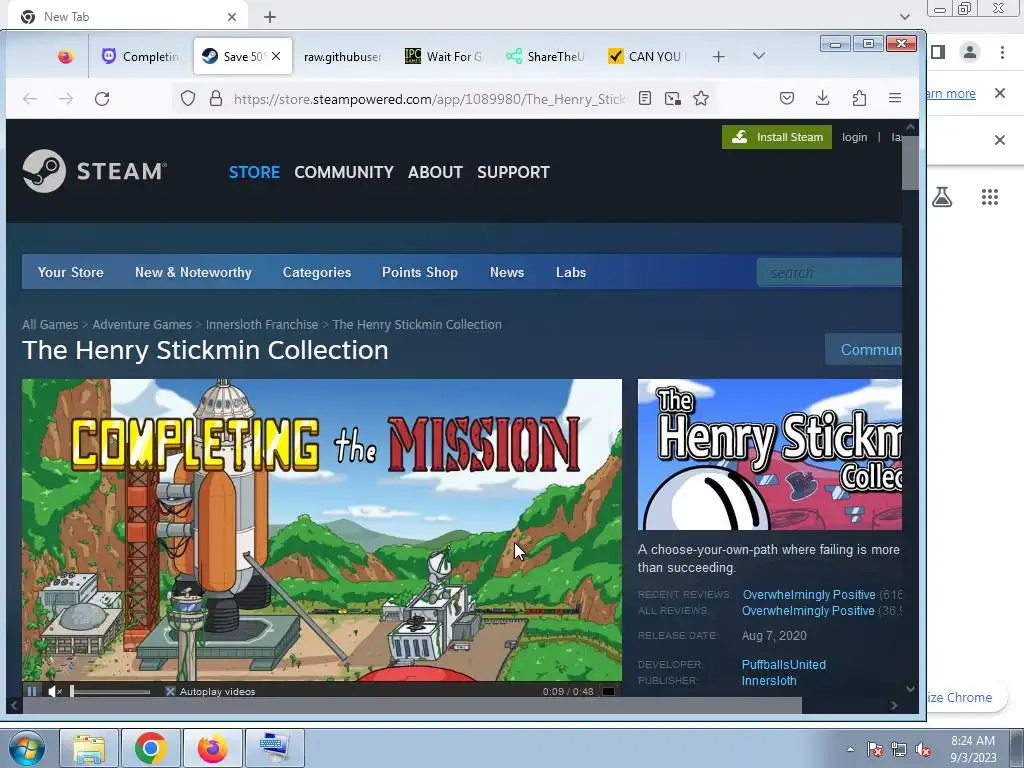The image size is (1024, 768).
Task: Click the Firefox back arrow
Action: pyautogui.click(x=30, y=99)
